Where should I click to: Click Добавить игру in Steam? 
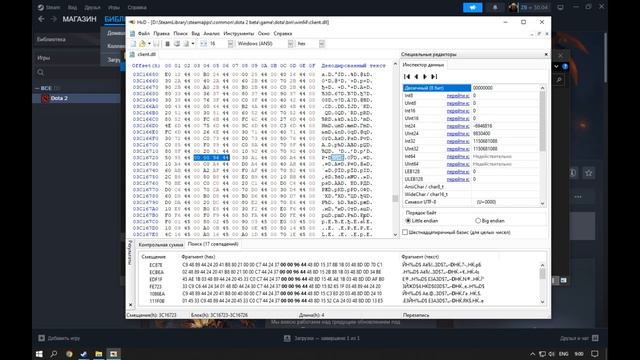(60, 338)
